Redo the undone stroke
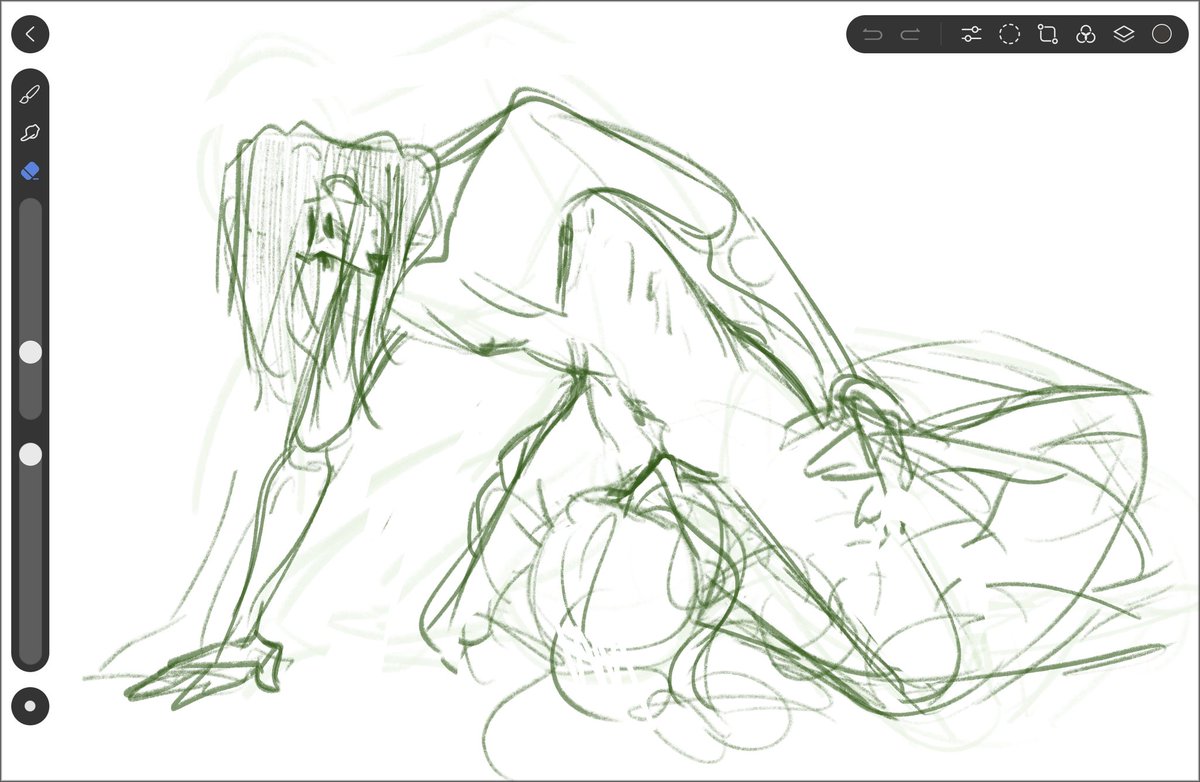Viewport: 1200px width, 782px height. 910,35
